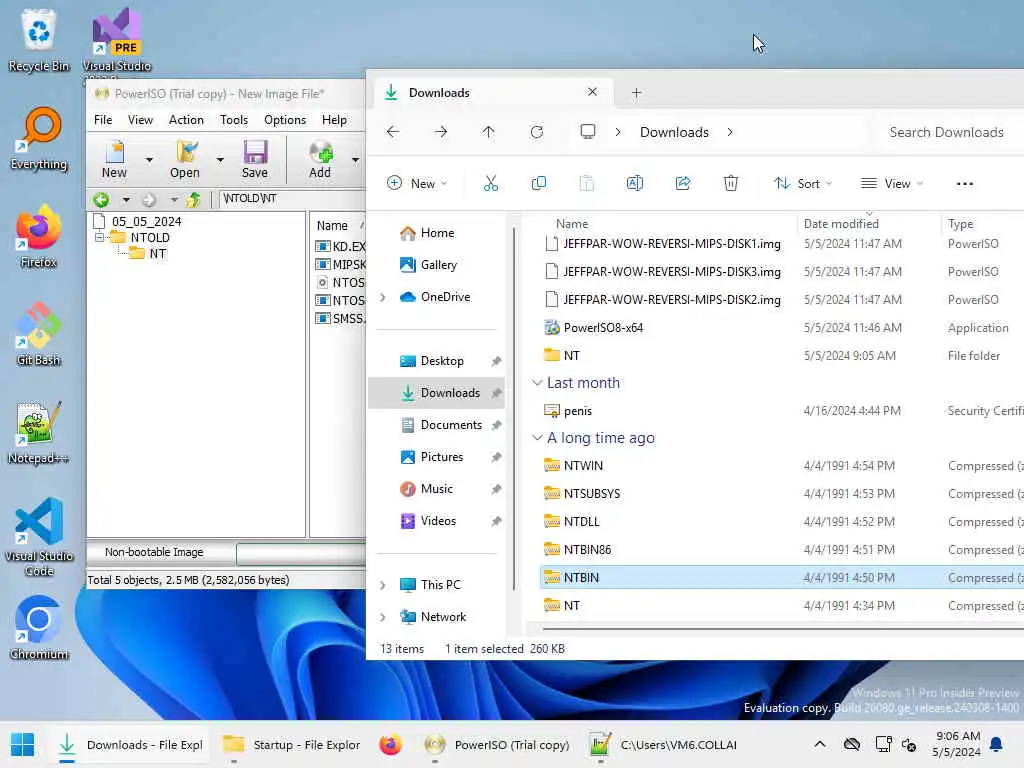
Task: Collapse NTOLD tree node in PowerISO
Action: (x=99, y=238)
